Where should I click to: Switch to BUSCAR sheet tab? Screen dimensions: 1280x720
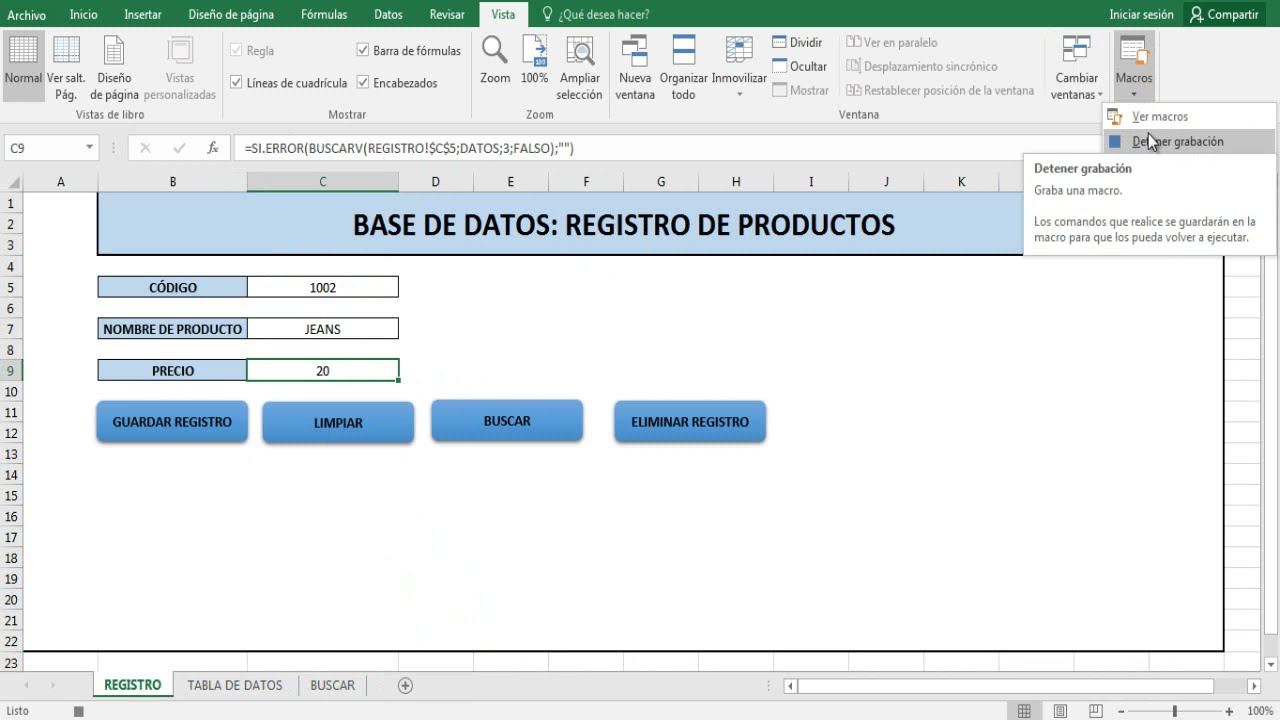click(x=333, y=685)
